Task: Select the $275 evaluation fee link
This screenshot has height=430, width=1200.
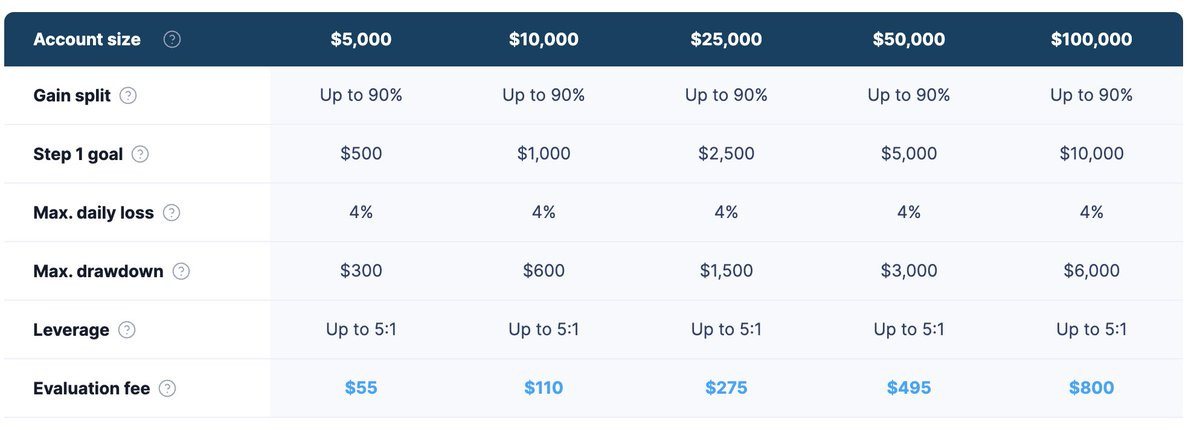Action: pos(726,388)
